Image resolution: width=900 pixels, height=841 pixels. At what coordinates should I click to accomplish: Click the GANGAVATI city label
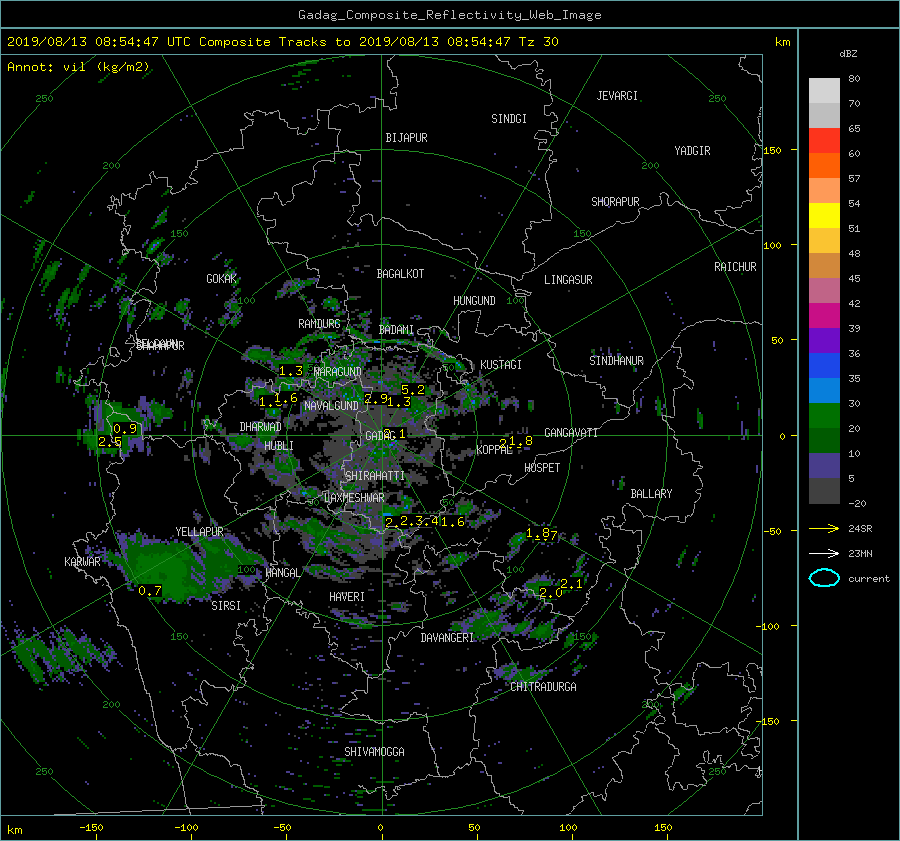click(571, 433)
